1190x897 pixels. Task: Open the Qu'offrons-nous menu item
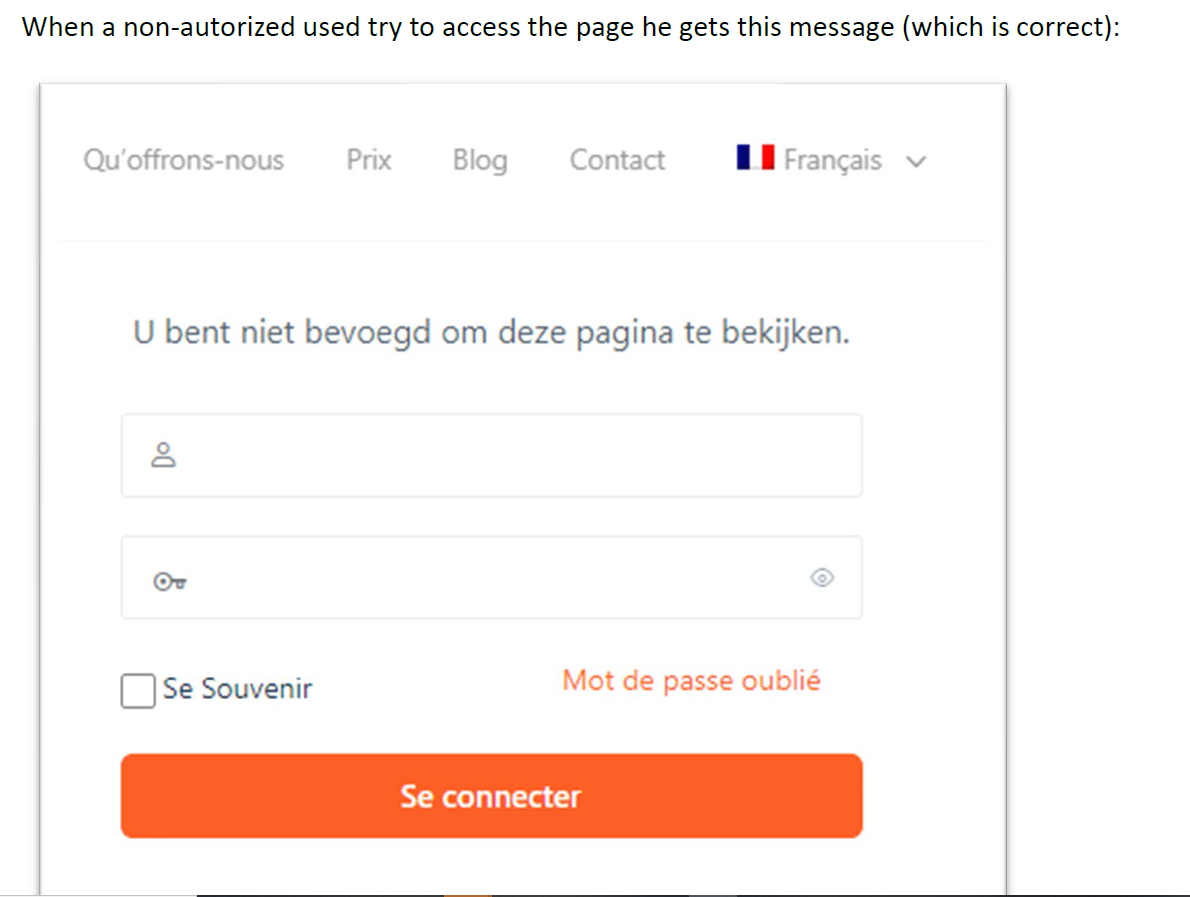click(x=183, y=160)
